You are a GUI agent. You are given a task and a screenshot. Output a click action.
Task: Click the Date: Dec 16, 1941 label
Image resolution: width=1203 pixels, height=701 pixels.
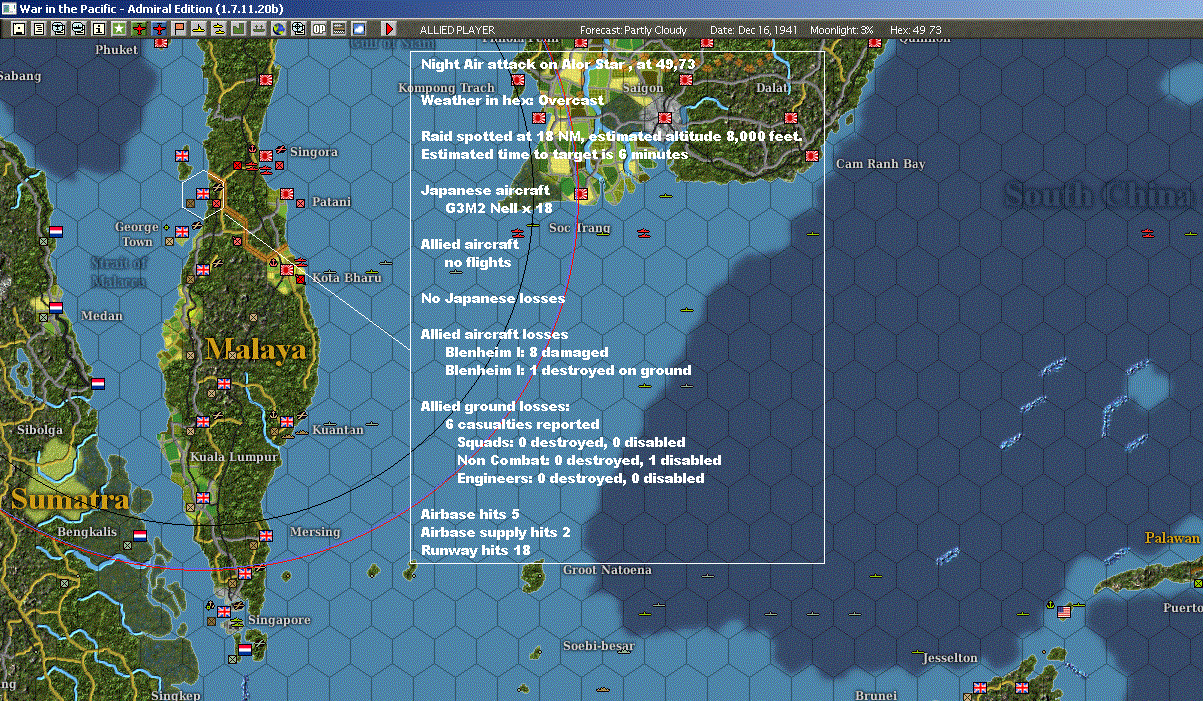coord(753,30)
